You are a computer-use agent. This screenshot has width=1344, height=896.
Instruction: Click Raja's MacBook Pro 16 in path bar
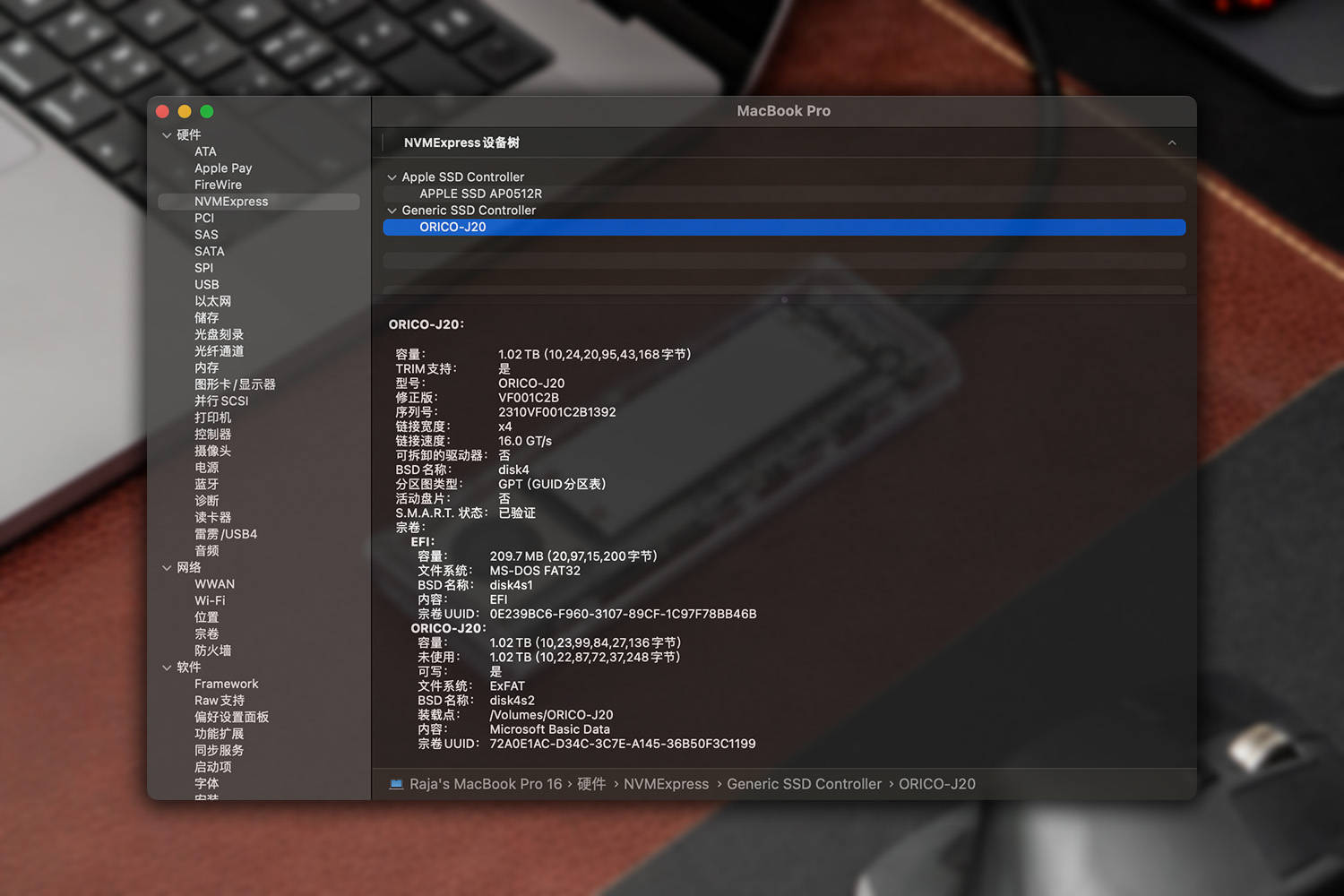pos(486,784)
